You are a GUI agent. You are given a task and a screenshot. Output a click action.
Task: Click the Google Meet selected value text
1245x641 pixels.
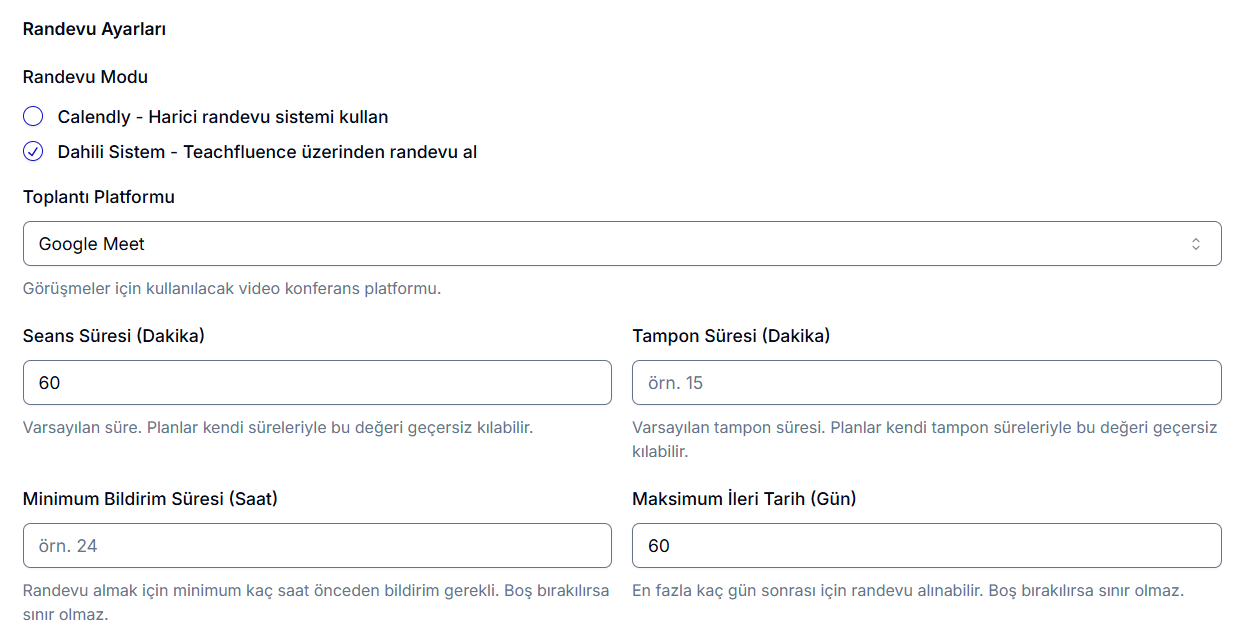92,244
